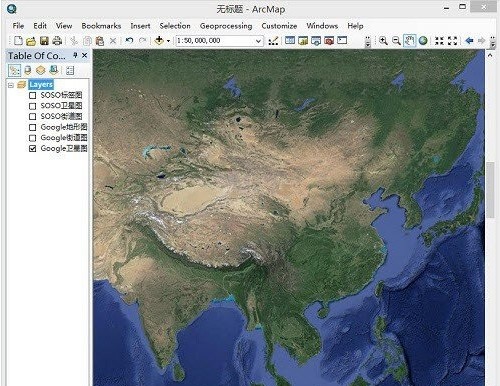Expand Tools toolbar overflow options
The width and height of the screenshot is (500, 386).
(493, 42)
